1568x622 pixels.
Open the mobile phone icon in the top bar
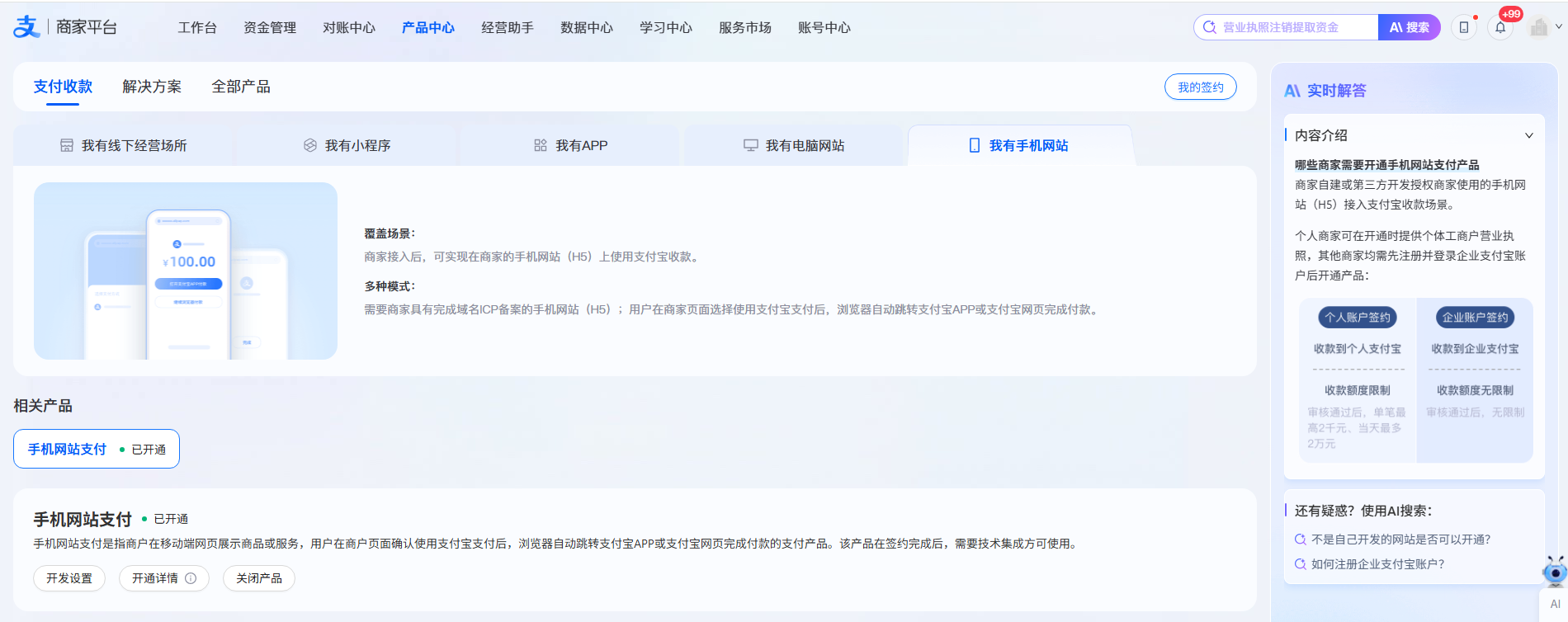(1464, 27)
